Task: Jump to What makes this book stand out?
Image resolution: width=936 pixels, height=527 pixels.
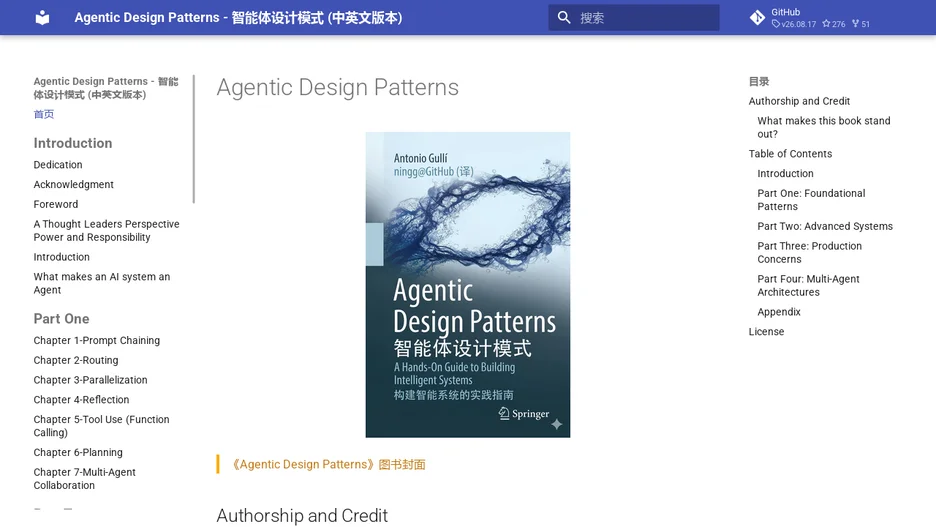Action: pos(824,127)
